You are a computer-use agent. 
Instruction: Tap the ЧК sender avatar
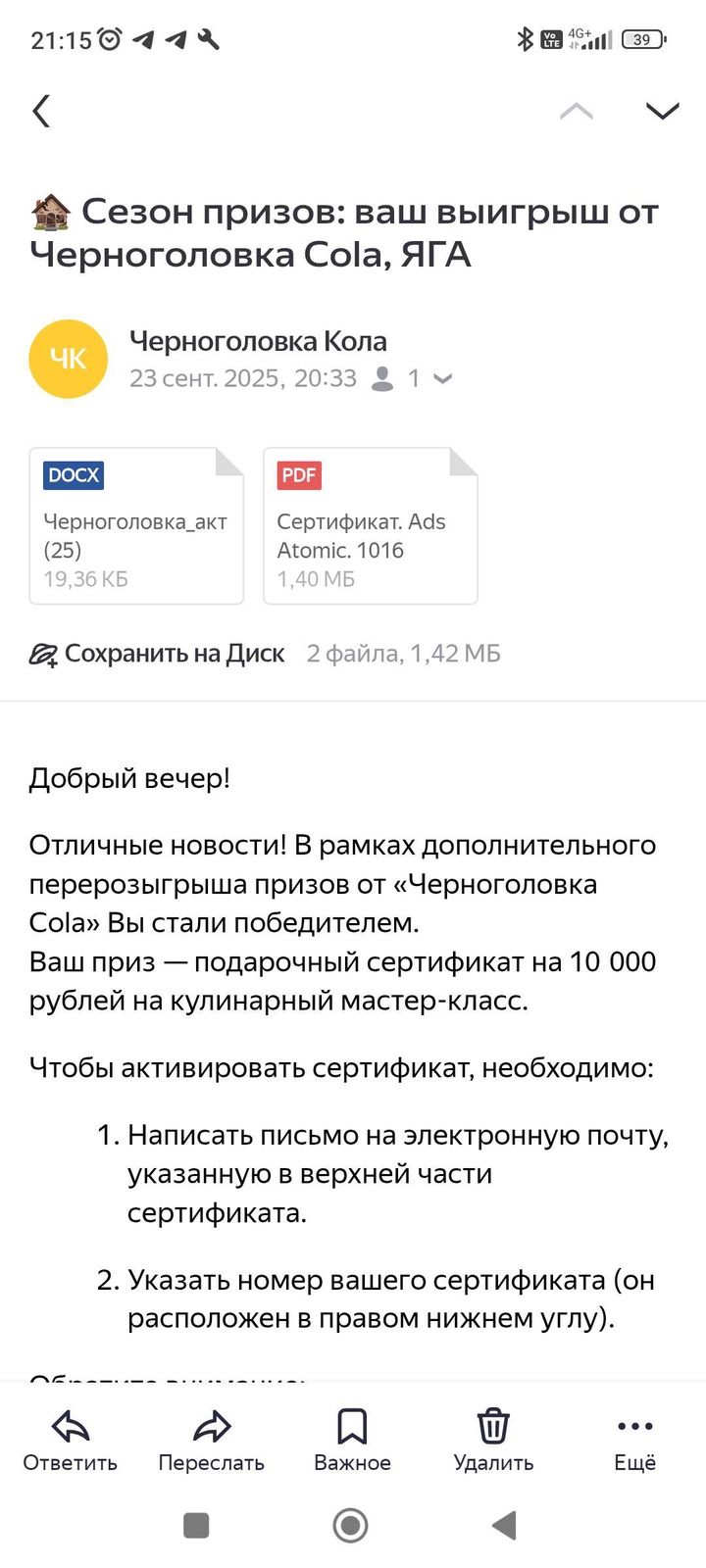pos(68,360)
